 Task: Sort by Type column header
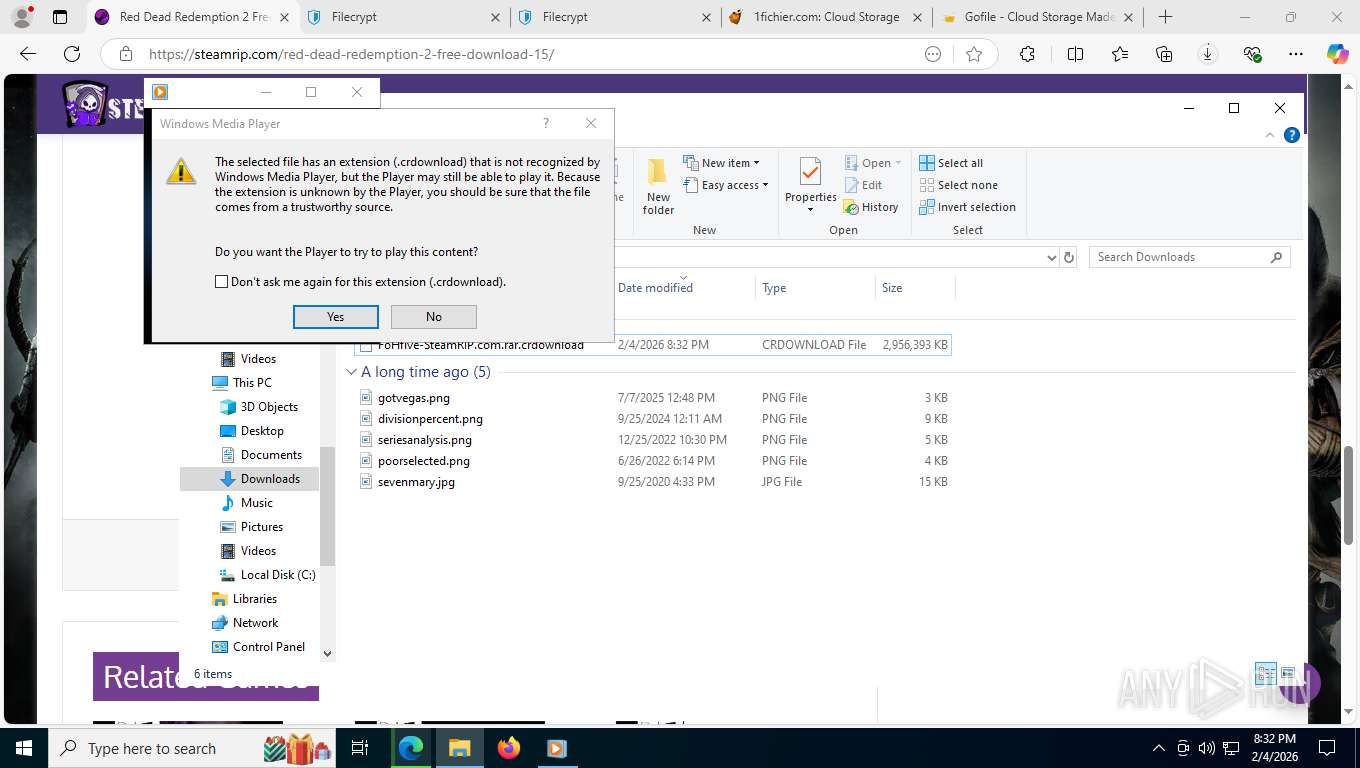[x=774, y=288]
